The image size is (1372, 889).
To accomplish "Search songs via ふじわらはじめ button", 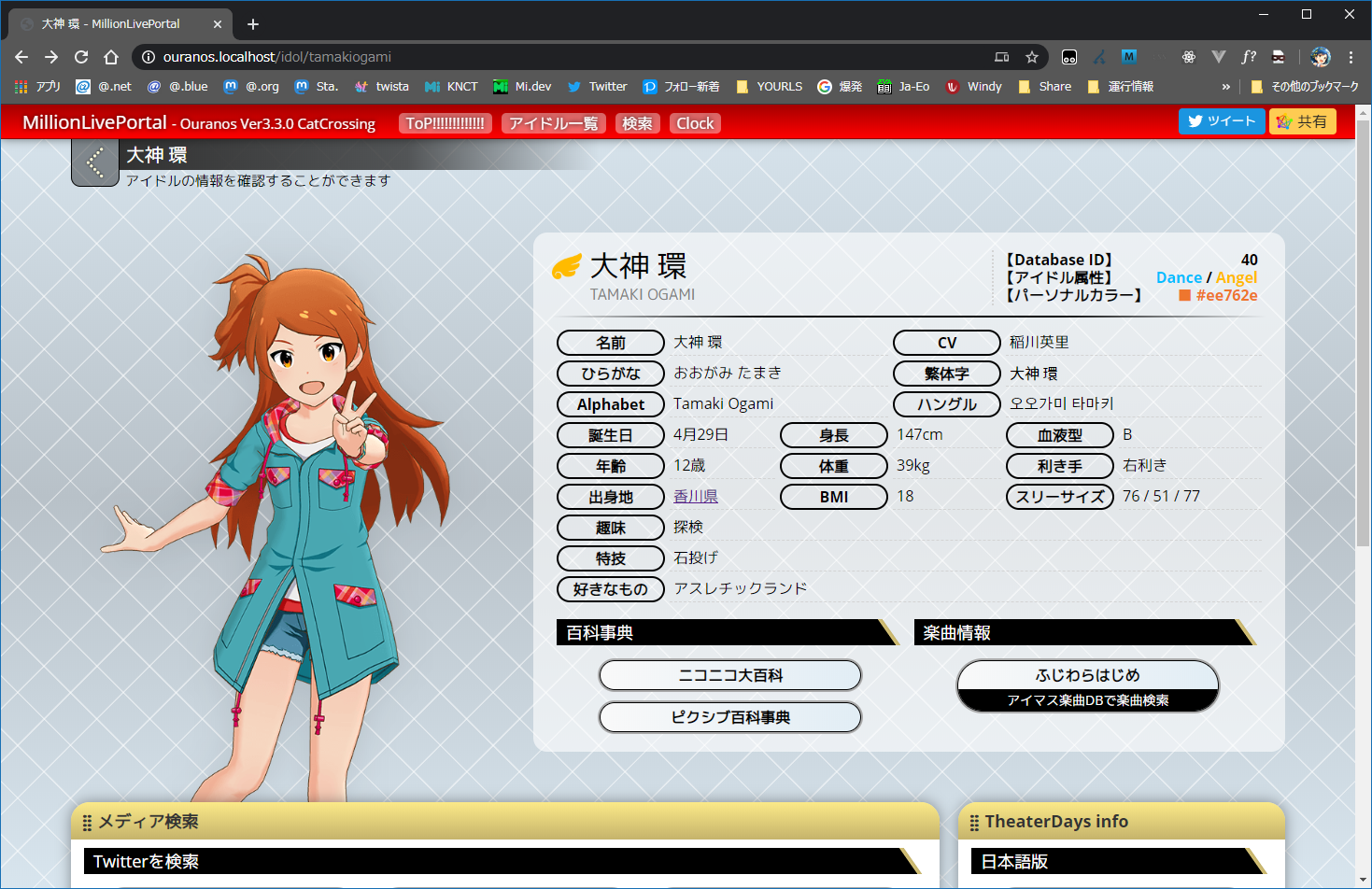I will point(1088,685).
